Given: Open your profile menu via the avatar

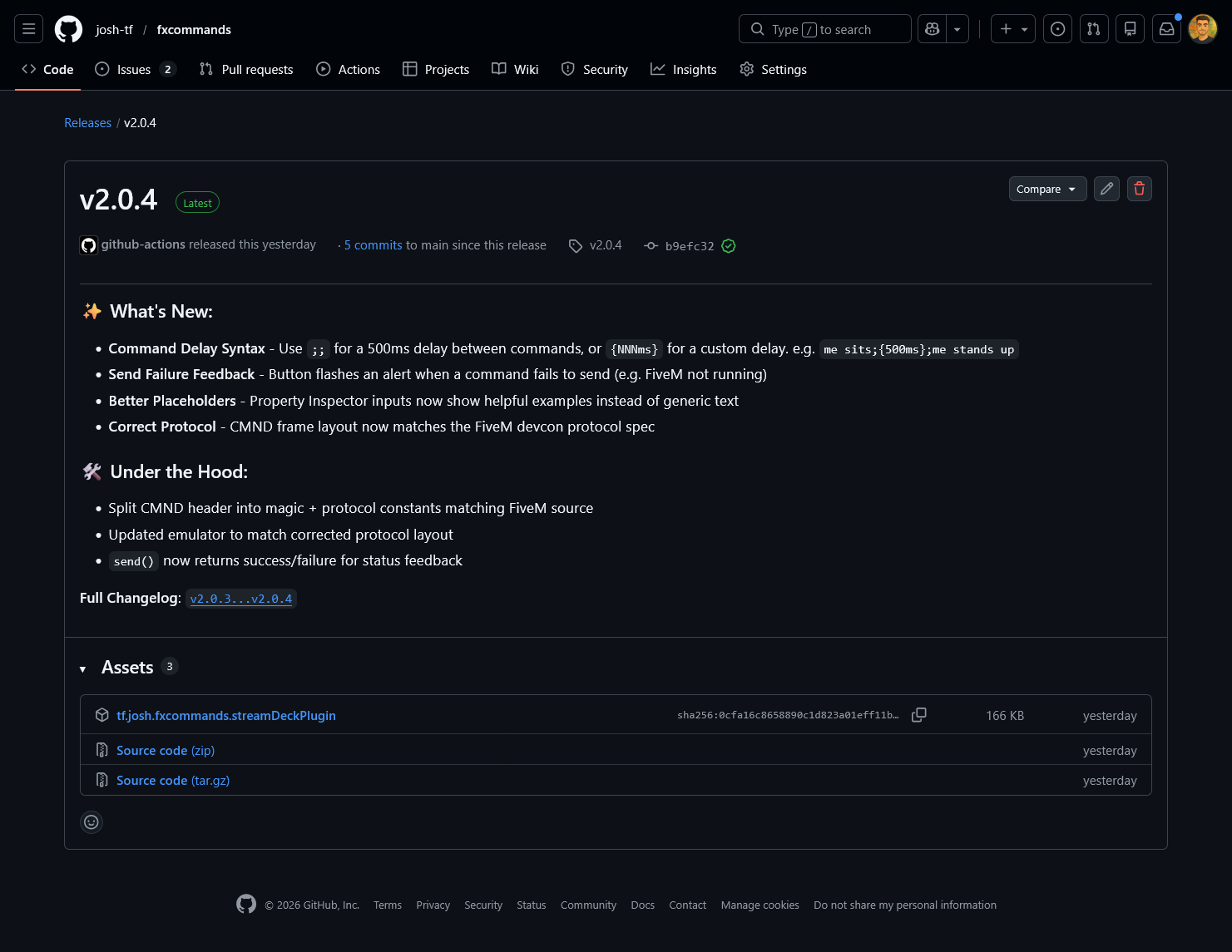Looking at the screenshot, I should click(1202, 28).
